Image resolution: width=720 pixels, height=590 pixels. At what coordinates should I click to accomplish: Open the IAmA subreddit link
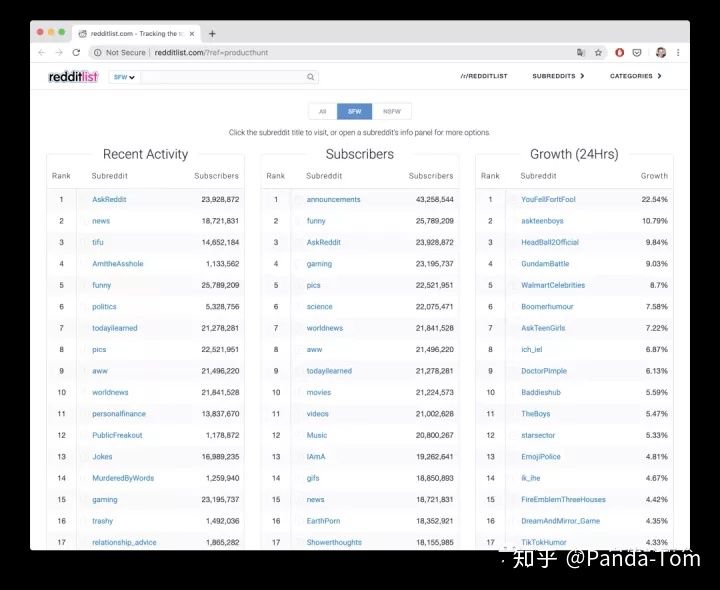(316, 456)
